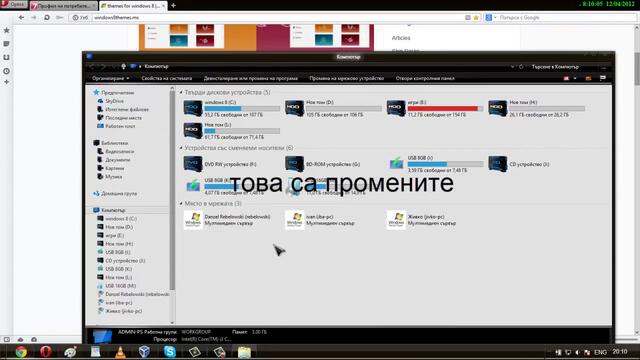Open File Explorer from the taskbar
This screenshot has width=640, height=360.
coord(244,352)
